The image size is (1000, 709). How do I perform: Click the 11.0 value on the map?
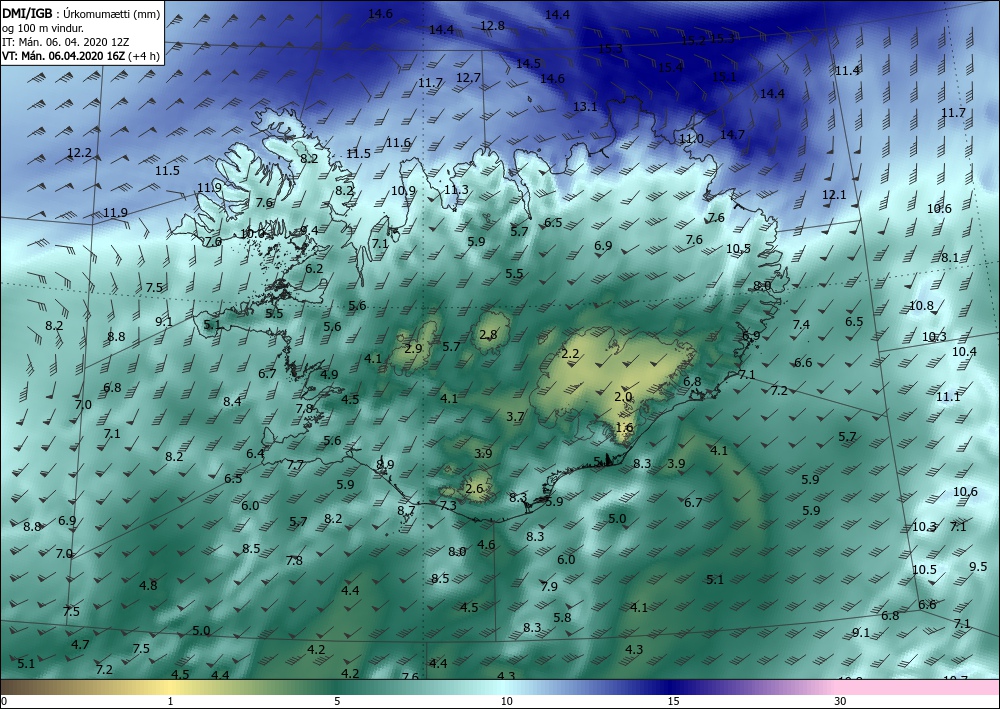click(691, 138)
